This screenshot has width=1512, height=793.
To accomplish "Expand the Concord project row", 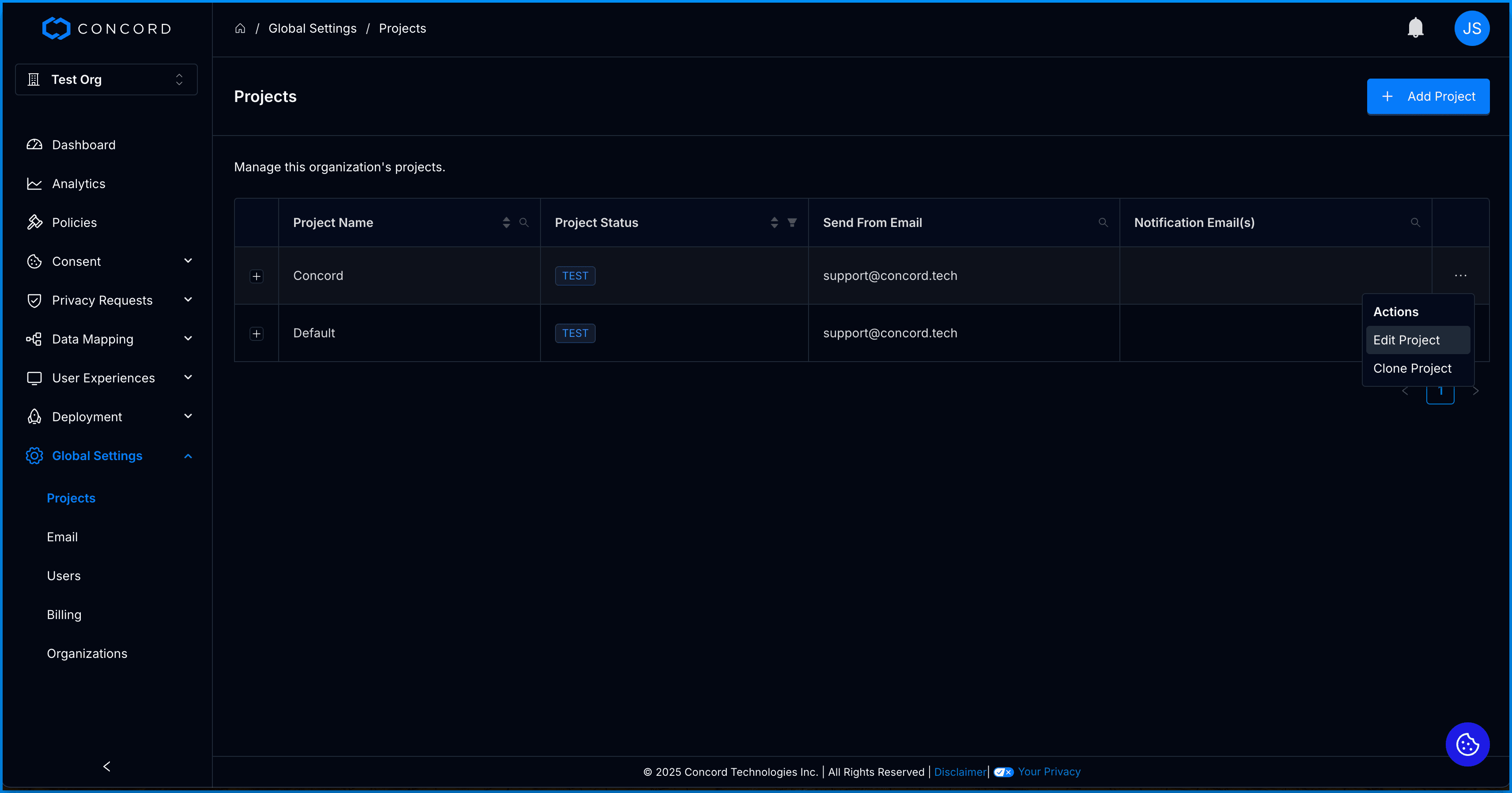I will click(x=257, y=276).
